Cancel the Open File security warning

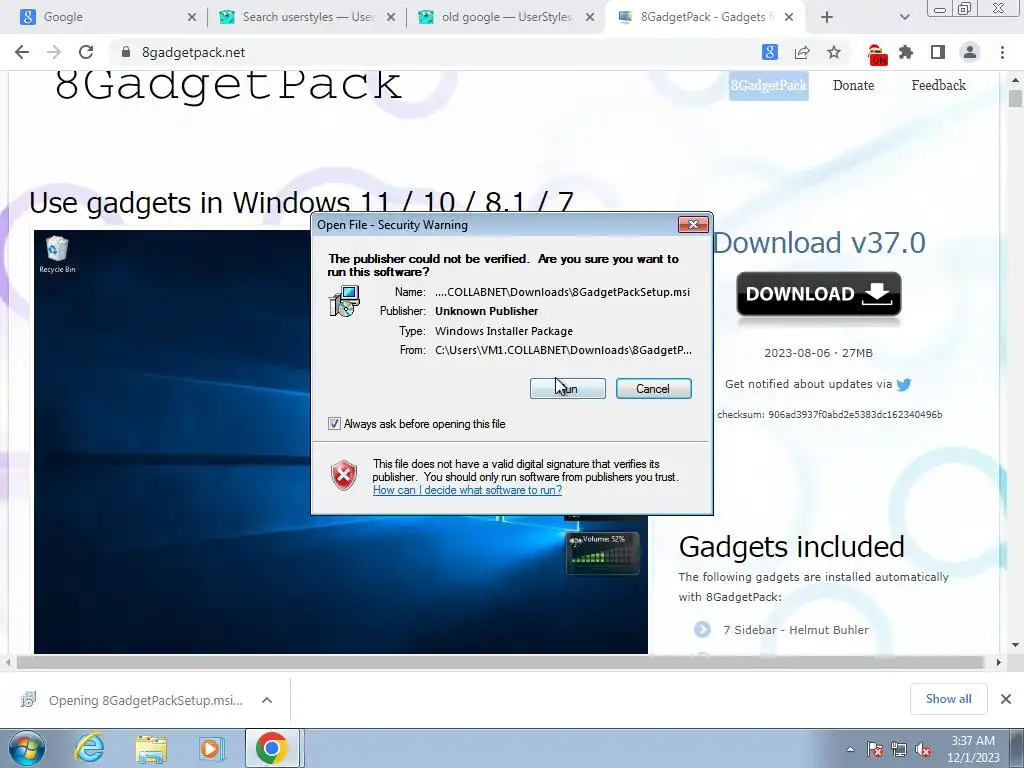tap(653, 389)
